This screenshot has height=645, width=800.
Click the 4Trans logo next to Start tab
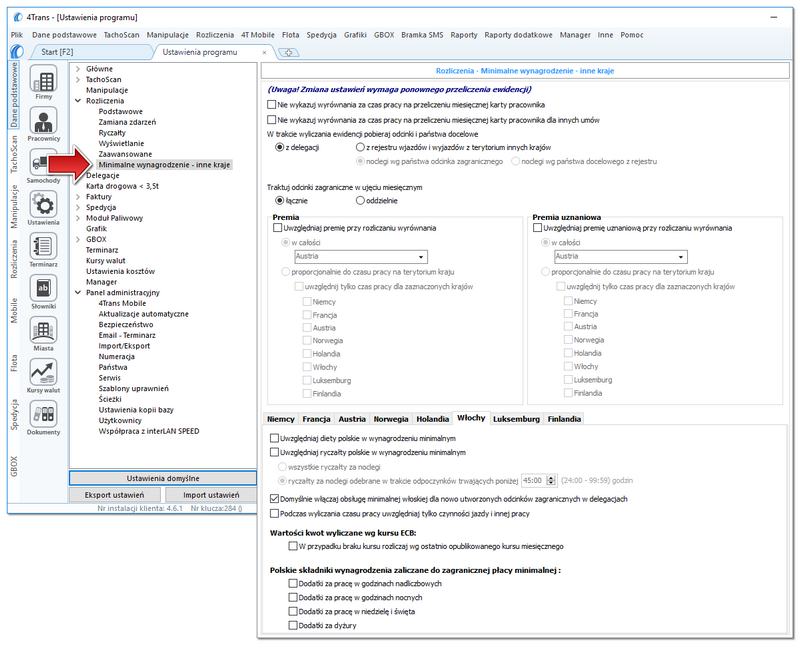pos(17,52)
